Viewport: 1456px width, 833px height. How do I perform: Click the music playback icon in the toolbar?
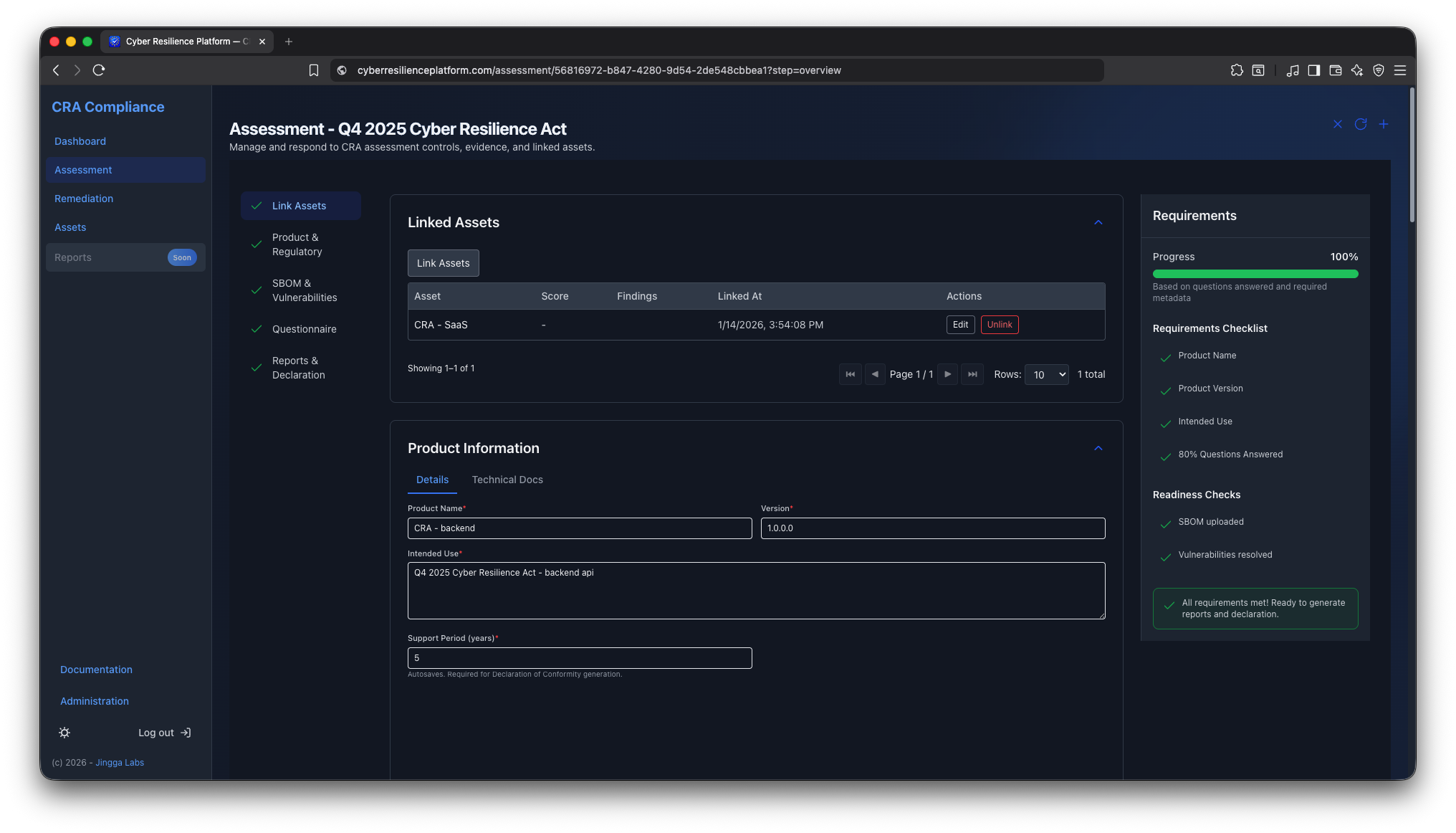coord(1293,70)
